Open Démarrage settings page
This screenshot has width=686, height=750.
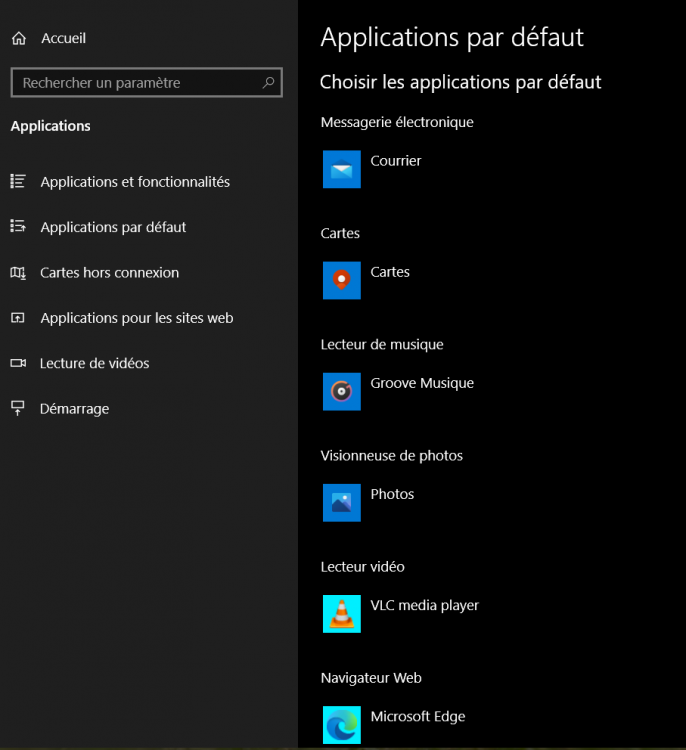coord(75,409)
